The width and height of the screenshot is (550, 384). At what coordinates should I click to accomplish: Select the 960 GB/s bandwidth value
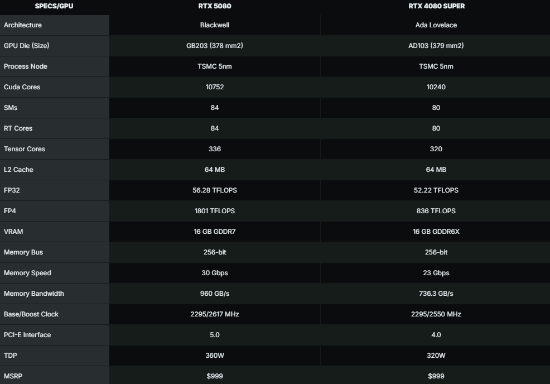pos(215,294)
